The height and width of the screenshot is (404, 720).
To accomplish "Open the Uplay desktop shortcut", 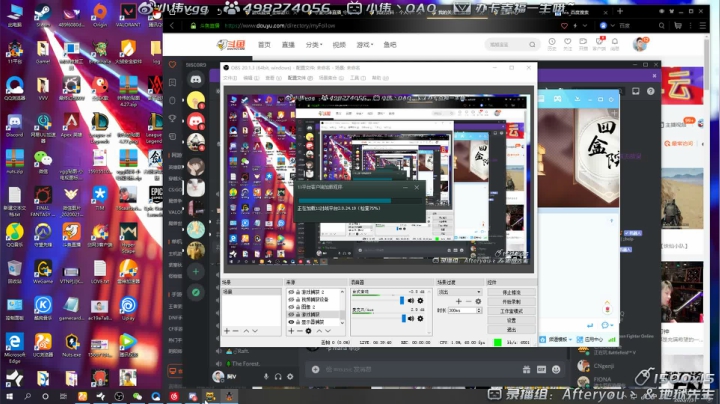I will pos(128,309).
